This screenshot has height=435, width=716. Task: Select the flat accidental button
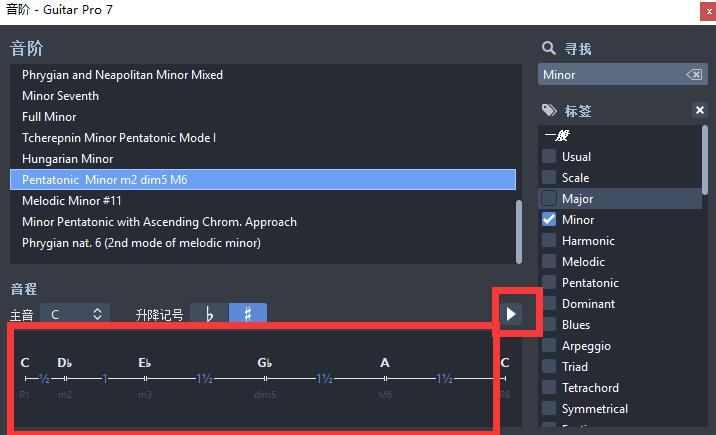coord(209,314)
